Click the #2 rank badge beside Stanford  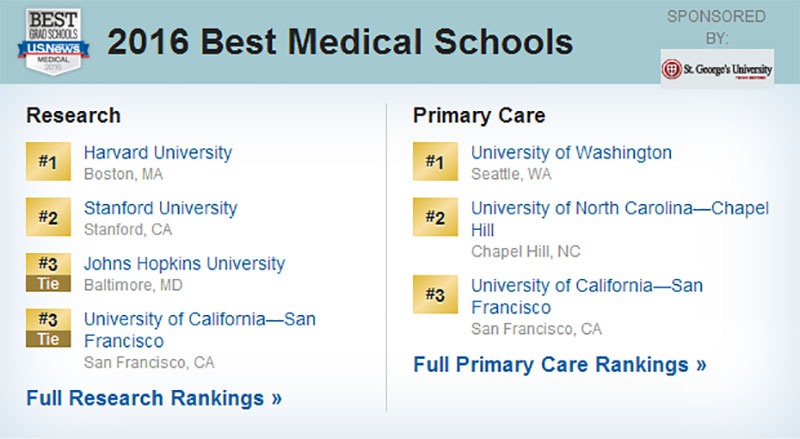[48, 217]
